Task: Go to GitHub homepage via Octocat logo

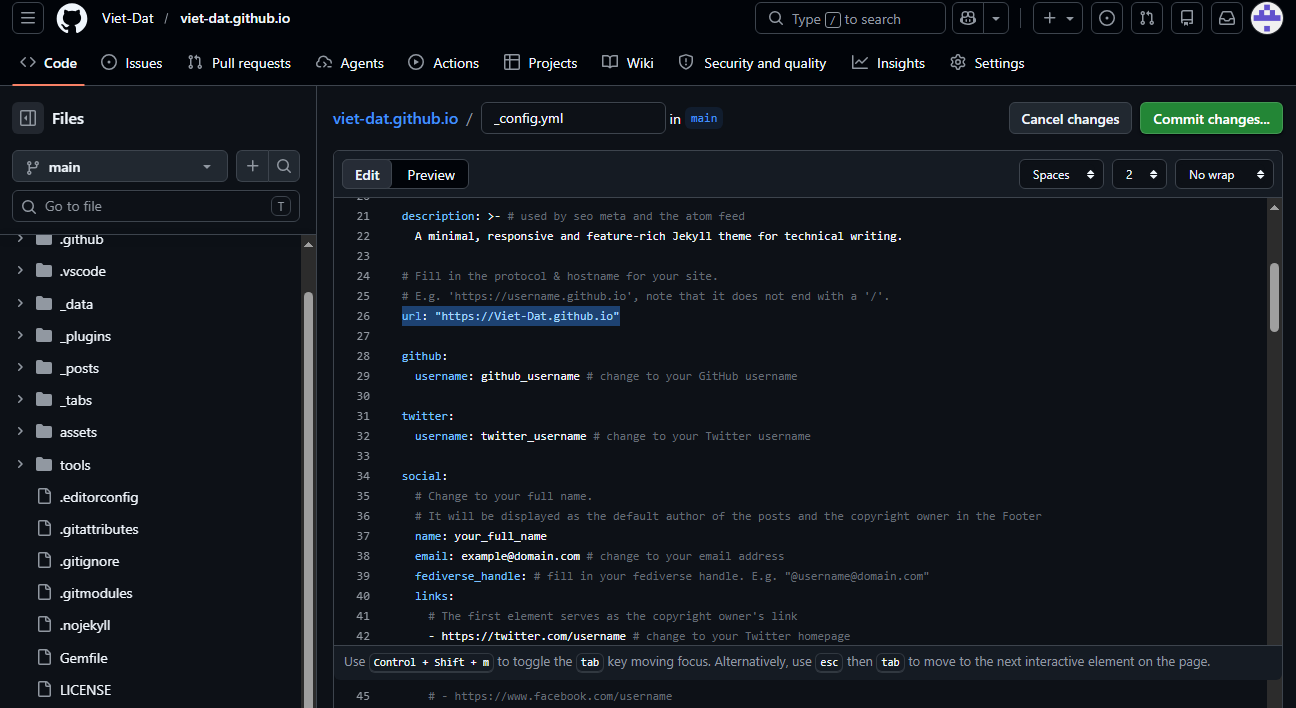Action: point(72,18)
